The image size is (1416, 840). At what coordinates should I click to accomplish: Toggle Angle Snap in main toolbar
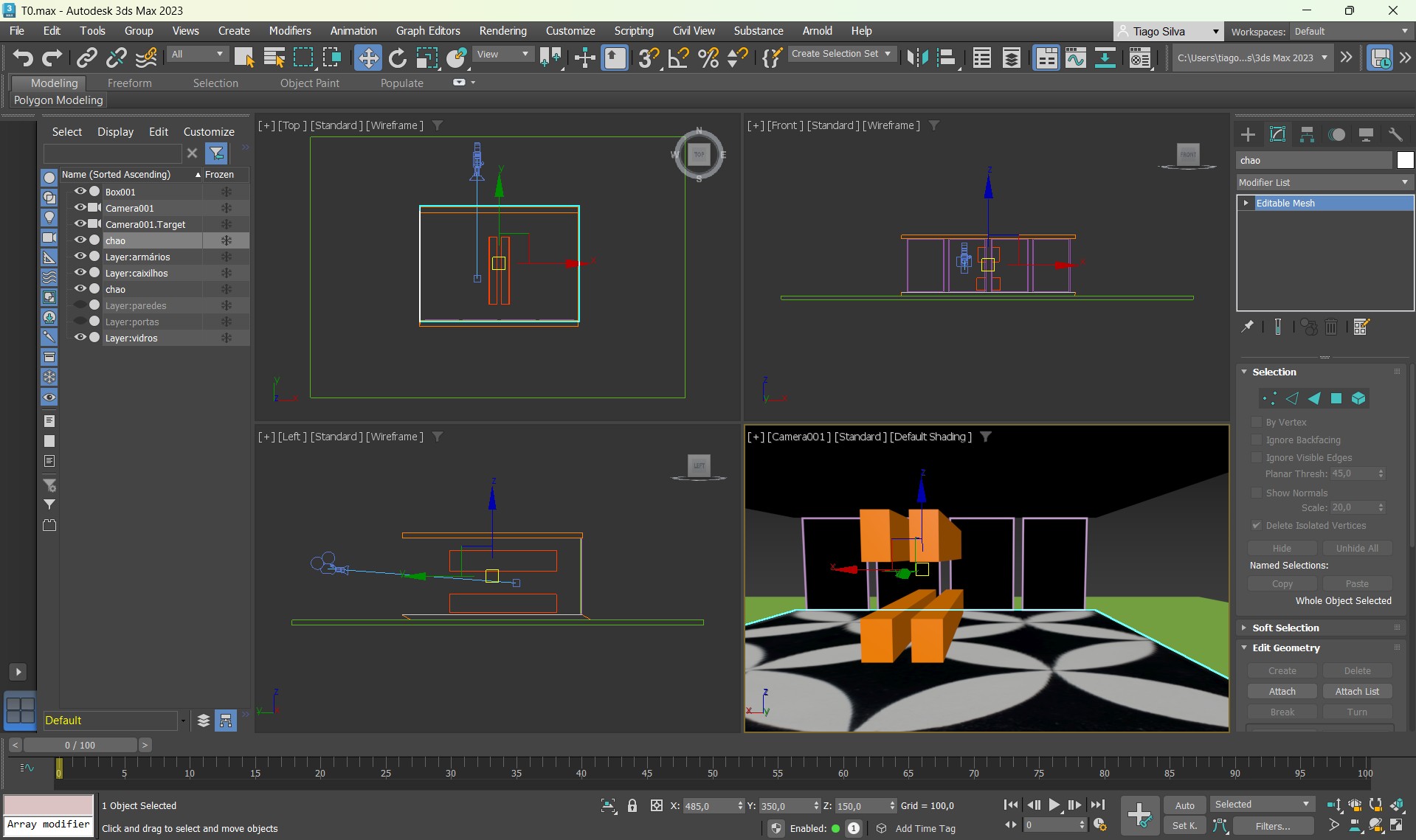tap(677, 58)
